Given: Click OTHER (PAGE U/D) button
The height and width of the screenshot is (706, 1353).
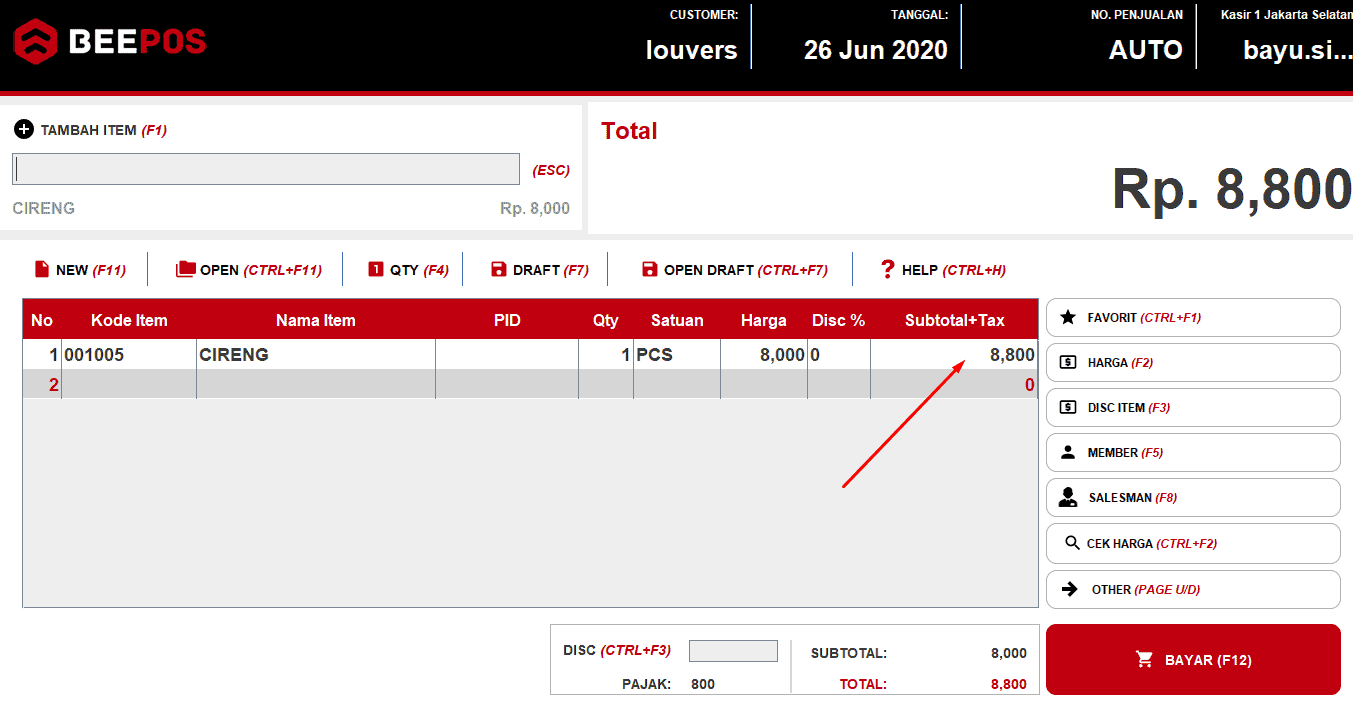Looking at the screenshot, I should [1193, 589].
